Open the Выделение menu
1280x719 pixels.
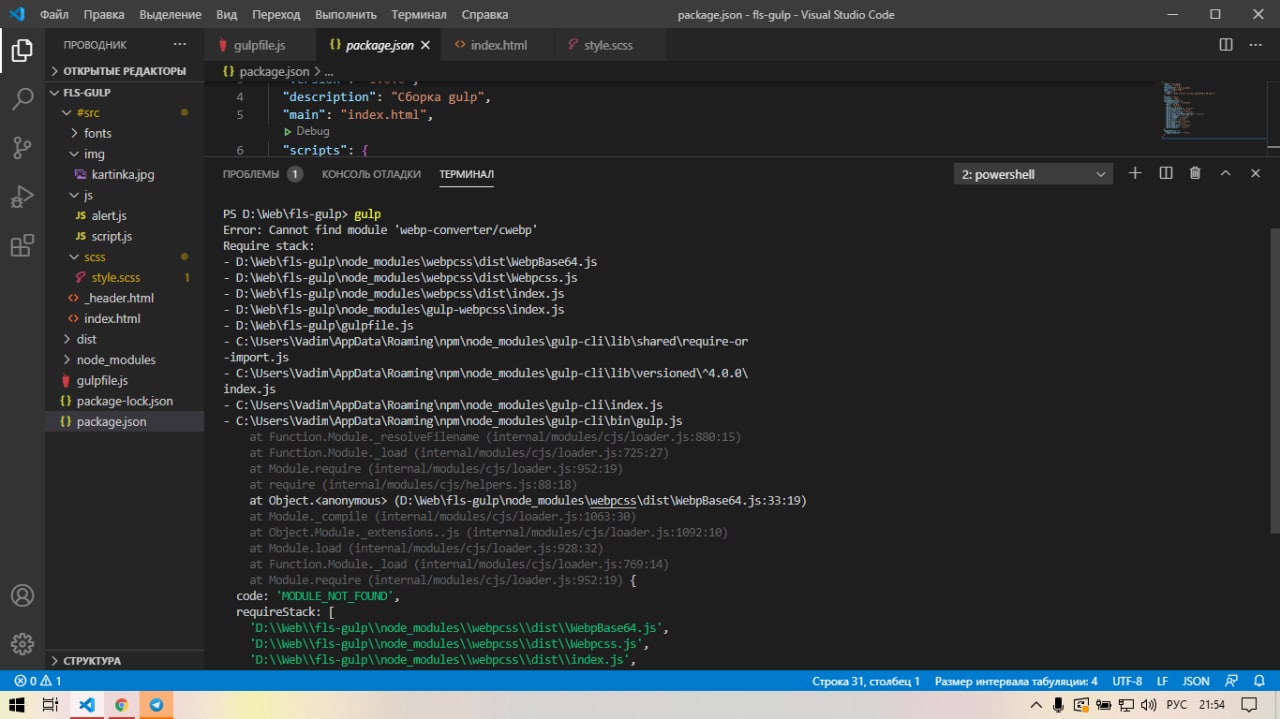170,15
